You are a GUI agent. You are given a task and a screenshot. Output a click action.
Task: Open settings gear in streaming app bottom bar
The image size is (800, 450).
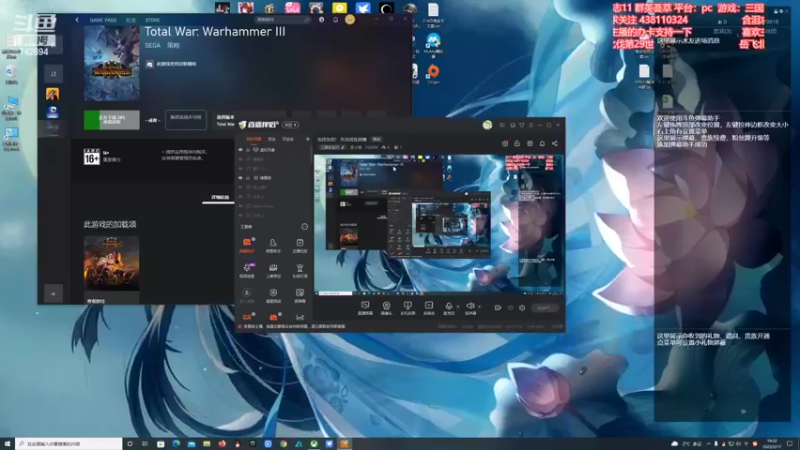pyautogui.click(x=522, y=308)
